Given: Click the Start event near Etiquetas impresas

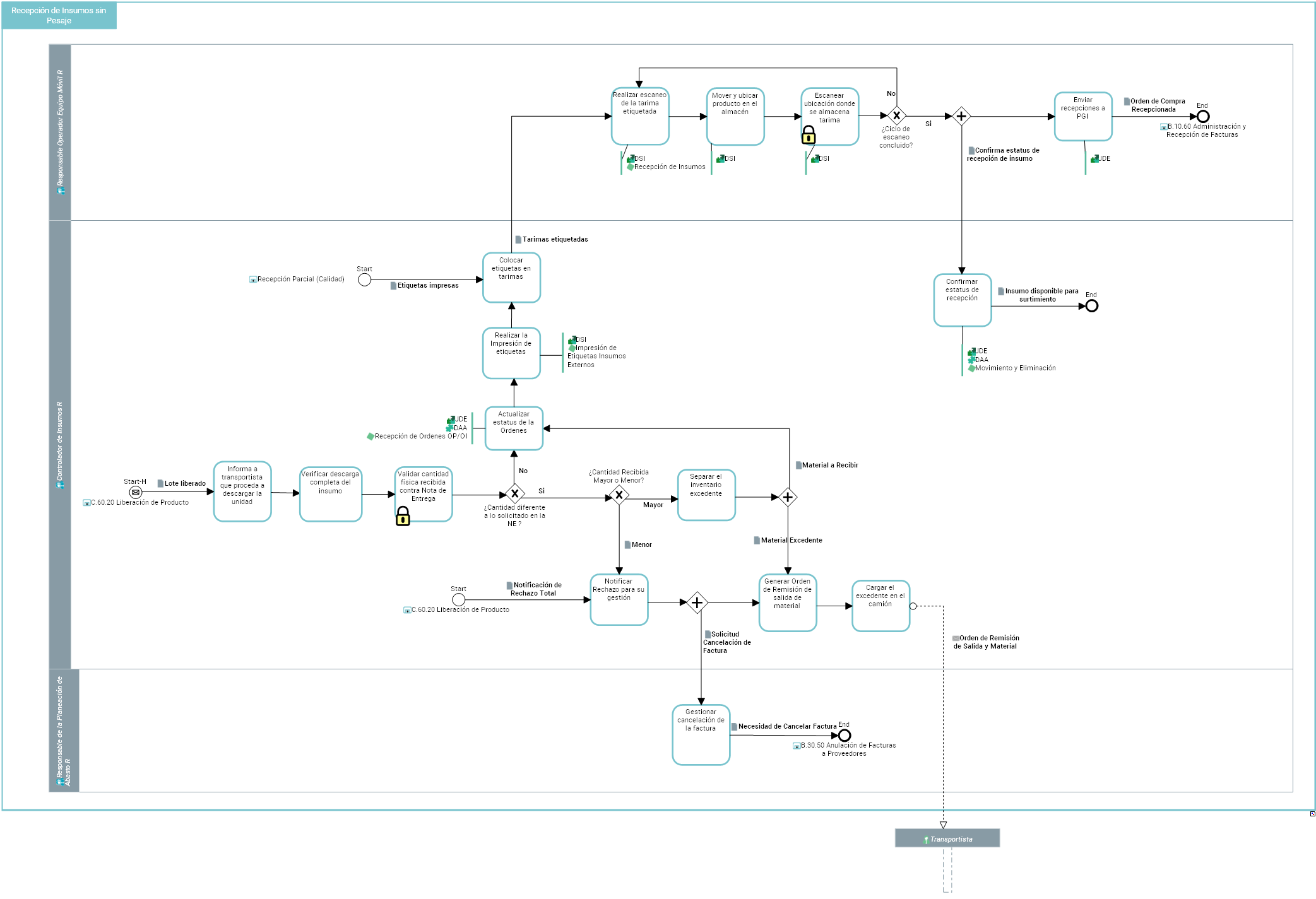Looking at the screenshot, I should coord(365,279).
